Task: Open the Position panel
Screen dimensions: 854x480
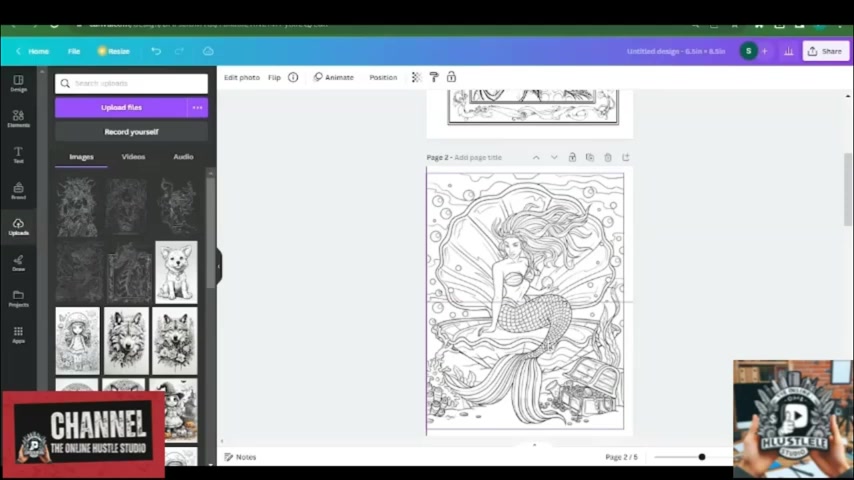Action: coord(383,77)
